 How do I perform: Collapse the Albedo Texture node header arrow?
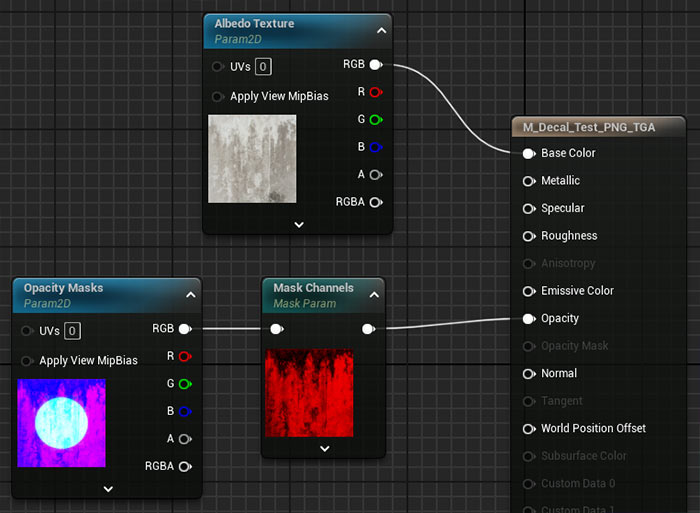(379, 31)
